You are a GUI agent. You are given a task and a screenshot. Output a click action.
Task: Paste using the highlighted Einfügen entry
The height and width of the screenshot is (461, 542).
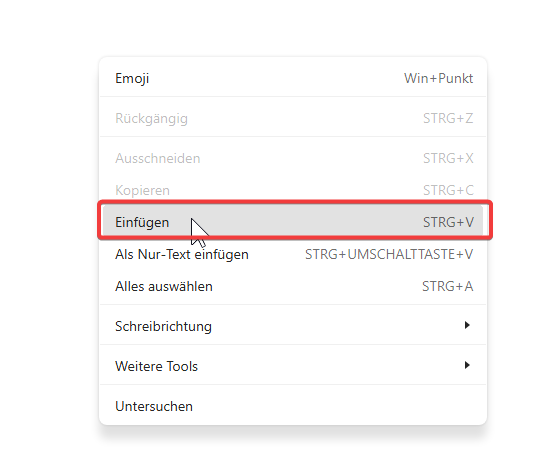[293, 222]
